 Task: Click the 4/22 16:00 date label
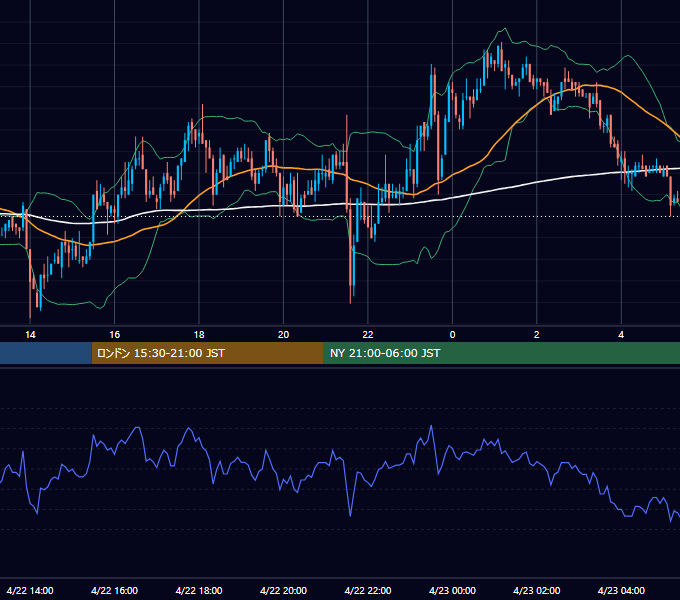pyautogui.click(x=114, y=590)
